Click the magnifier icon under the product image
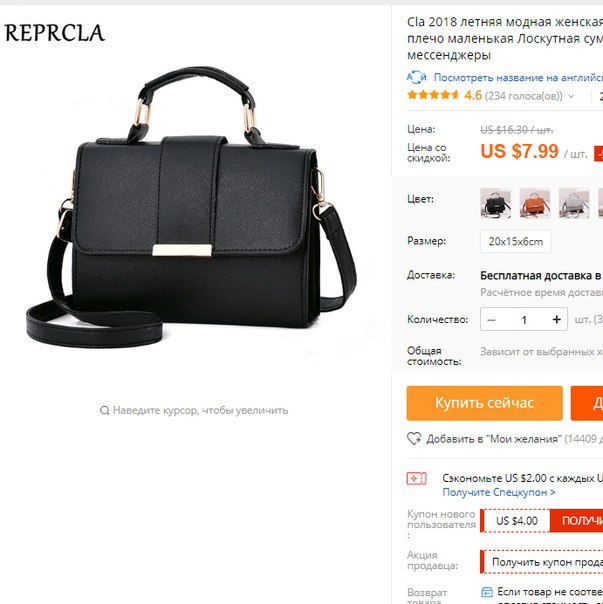Viewport: 603px width, 604px height. pos(104,410)
